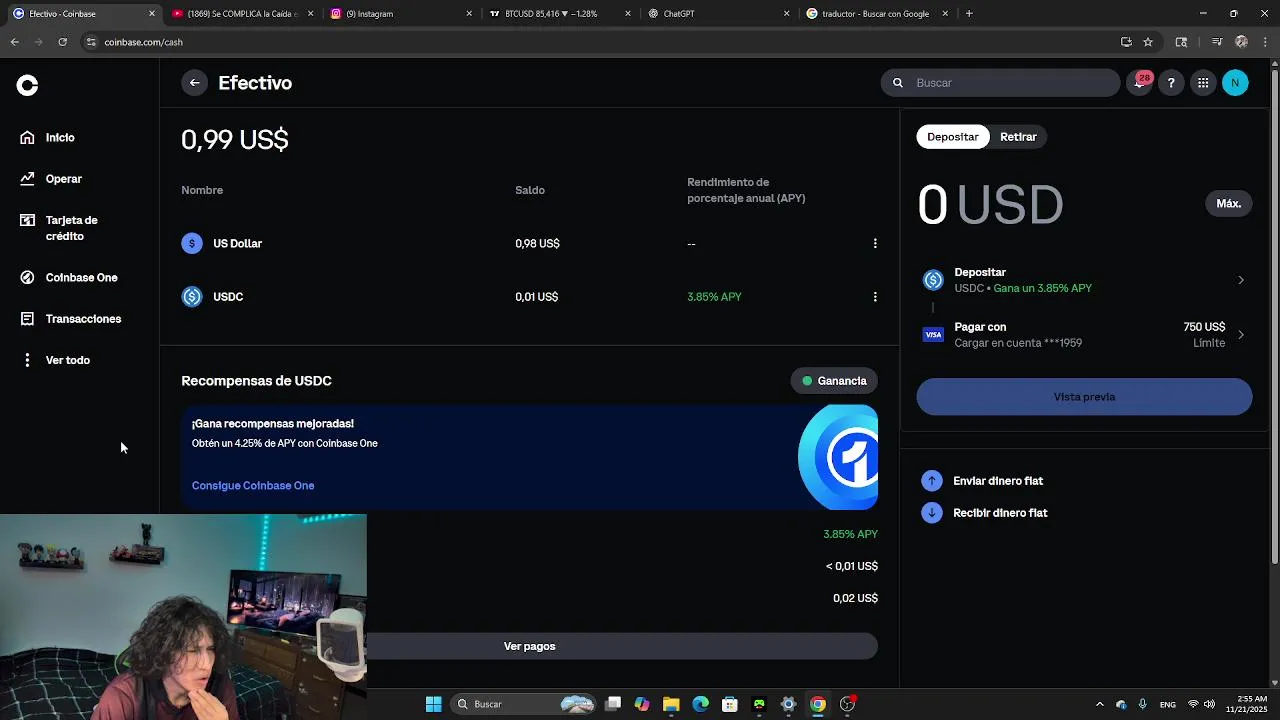Expand the Pagar con payment method selector
Viewport: 1280px width, 720px height.
(x=1084, y=335)
